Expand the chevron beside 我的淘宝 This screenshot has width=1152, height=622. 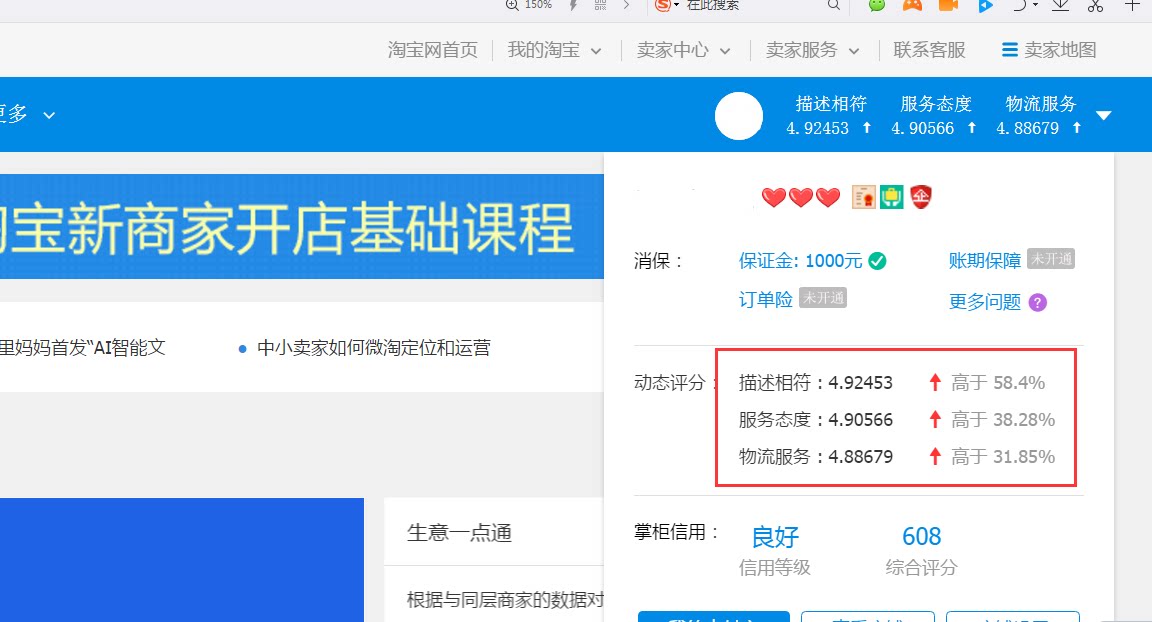(596, 51)
